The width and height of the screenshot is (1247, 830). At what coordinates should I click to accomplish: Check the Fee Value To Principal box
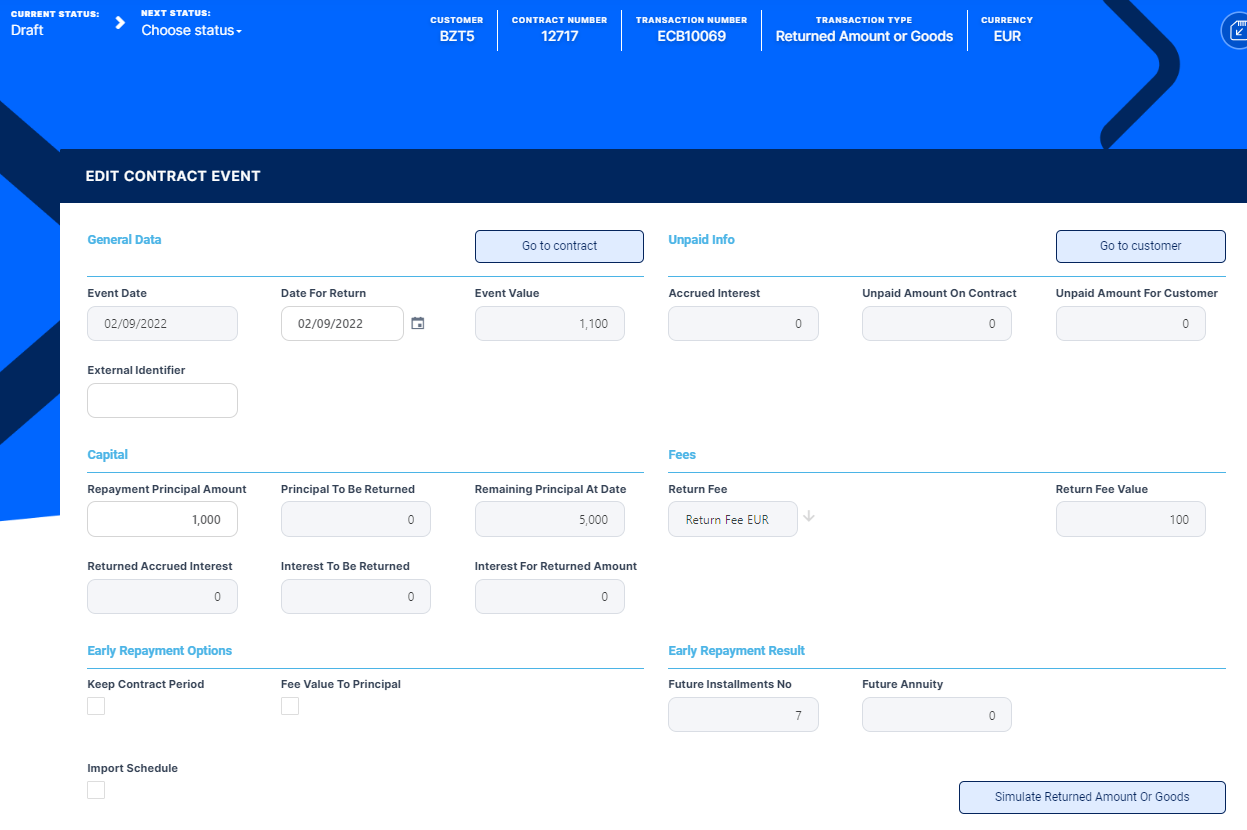pyautogui.click(x=290, y=706)
